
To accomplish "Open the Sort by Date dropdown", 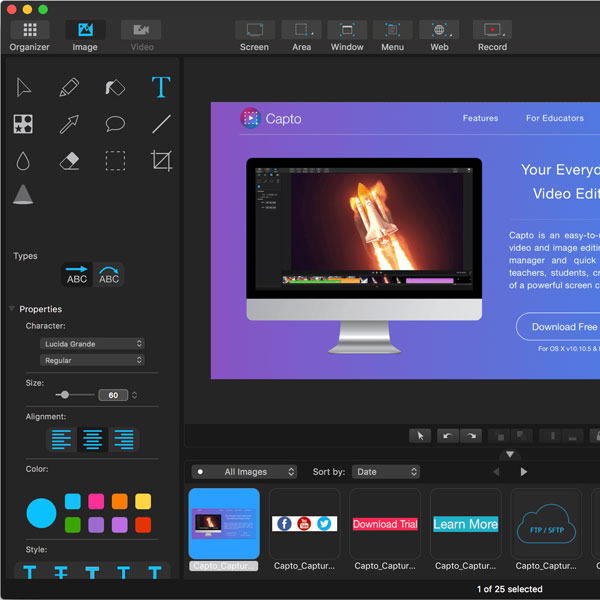I will point(386,472).
